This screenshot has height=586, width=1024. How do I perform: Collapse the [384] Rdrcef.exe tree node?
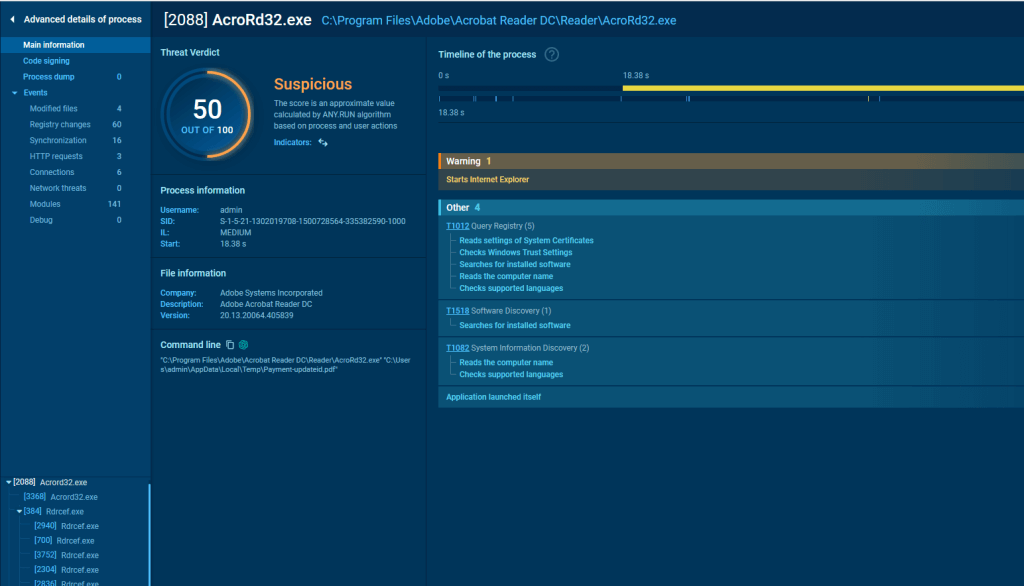[19, 512]
